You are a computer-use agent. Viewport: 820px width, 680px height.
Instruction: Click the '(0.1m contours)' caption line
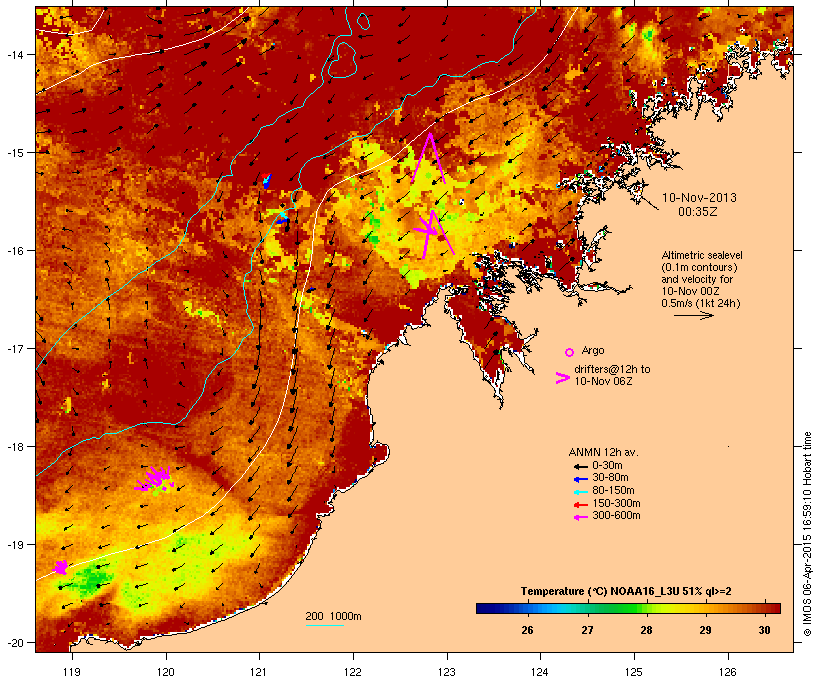point(699,267)
